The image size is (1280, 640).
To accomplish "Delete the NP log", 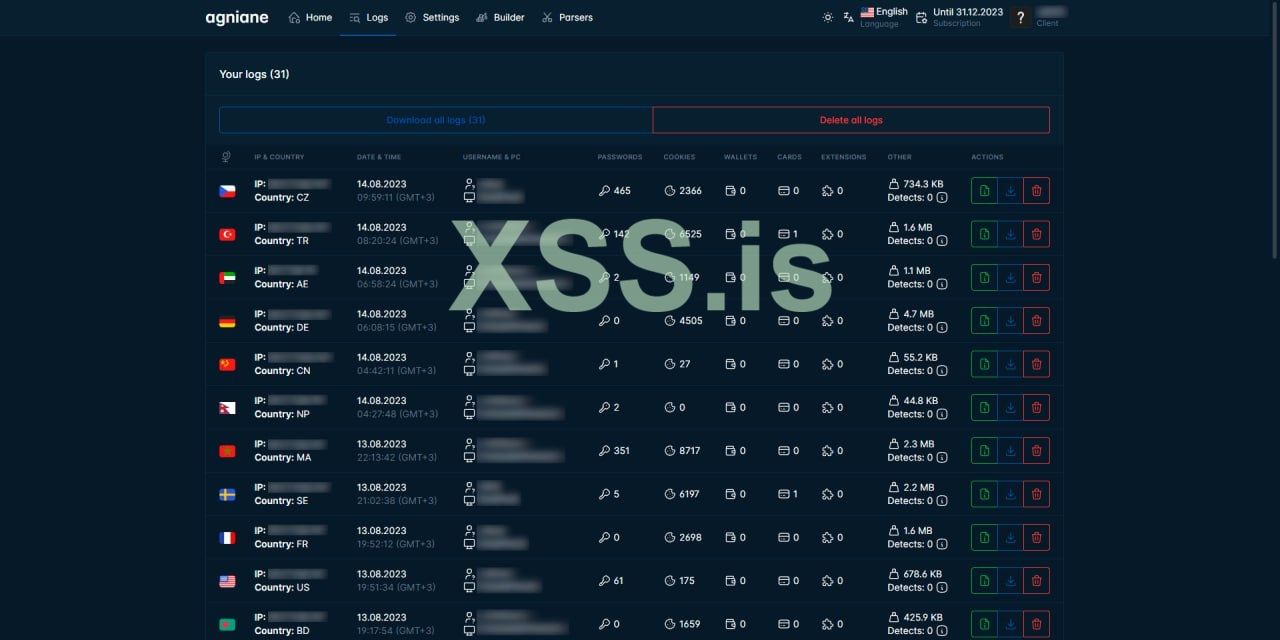I will (x=1036, y=407).
